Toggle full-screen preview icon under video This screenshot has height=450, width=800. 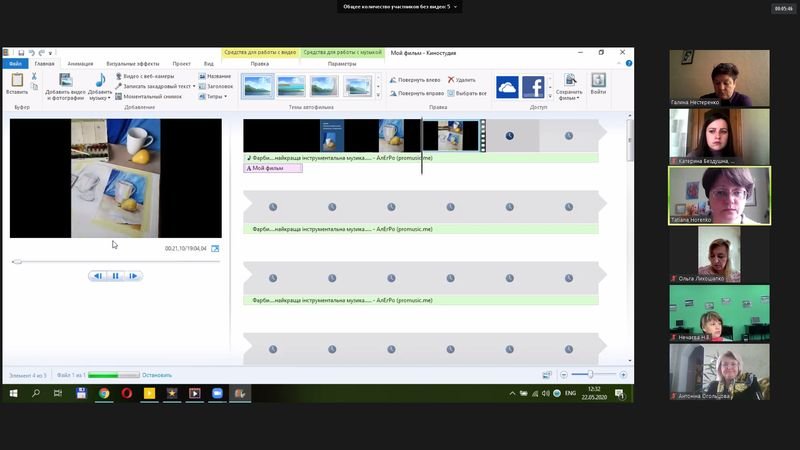tap(215, 248)
